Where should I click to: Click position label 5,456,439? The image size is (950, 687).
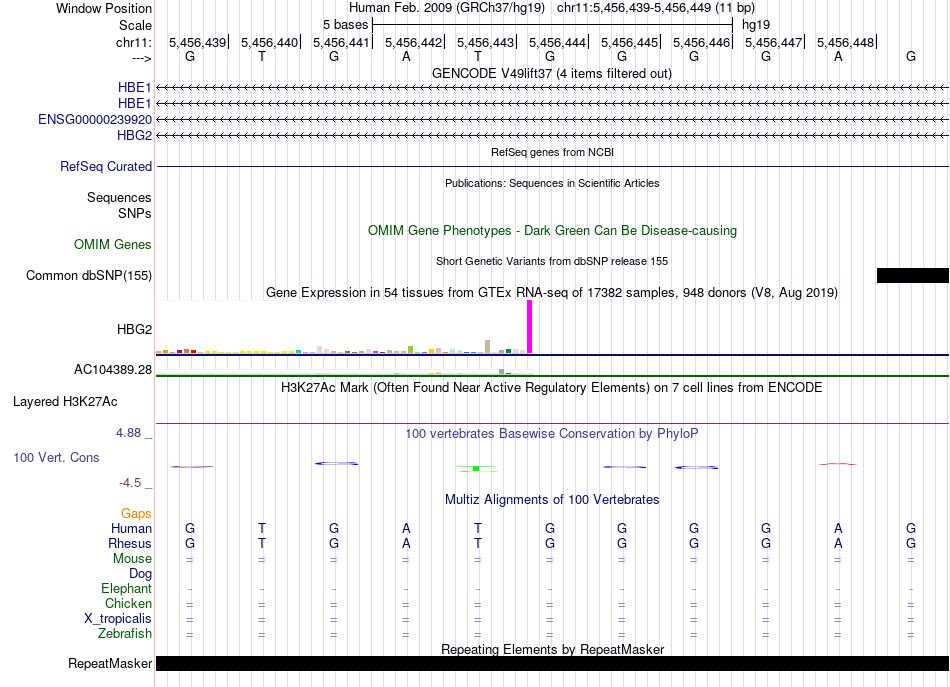click(198, 42)
